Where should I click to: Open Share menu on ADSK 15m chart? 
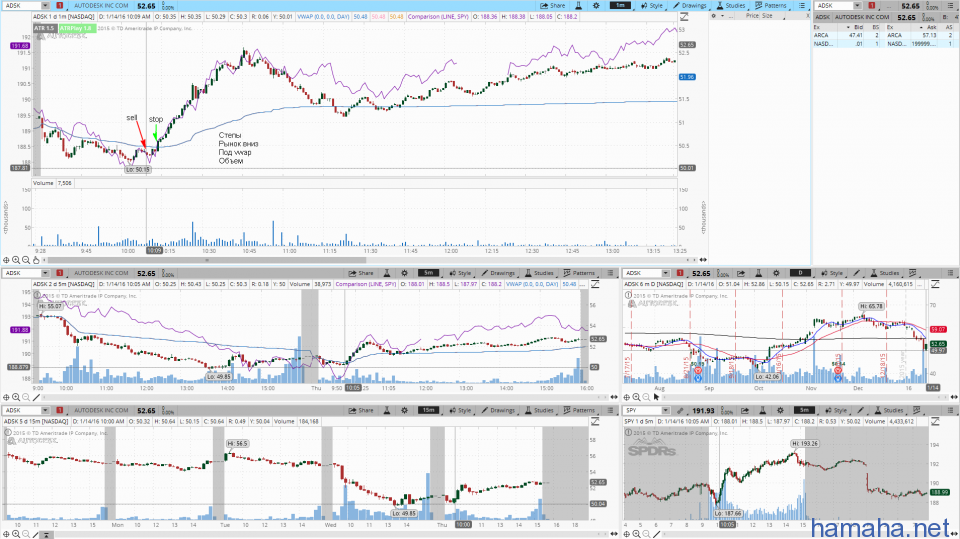[361, 410]
